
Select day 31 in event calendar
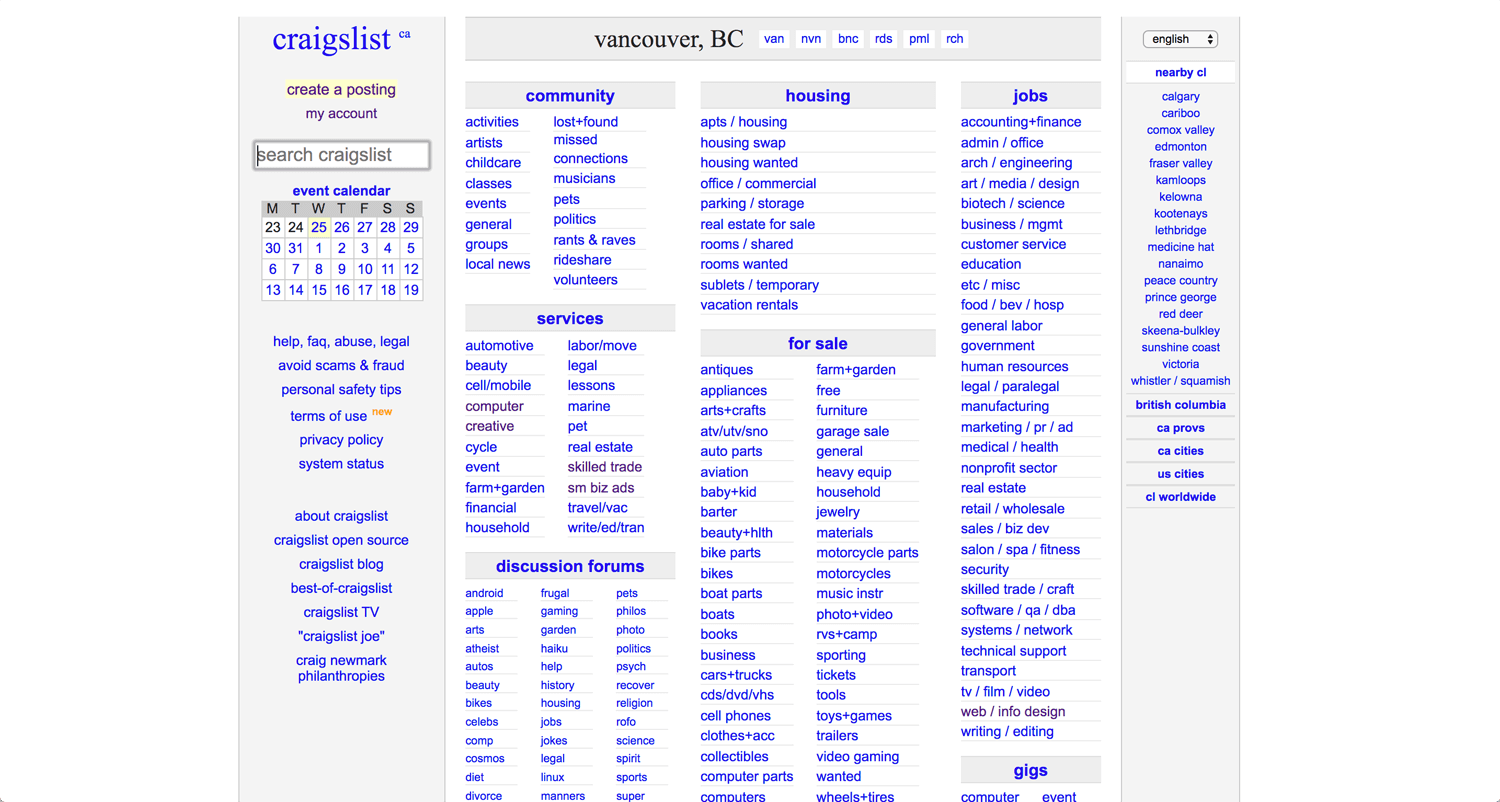[295, 248]
